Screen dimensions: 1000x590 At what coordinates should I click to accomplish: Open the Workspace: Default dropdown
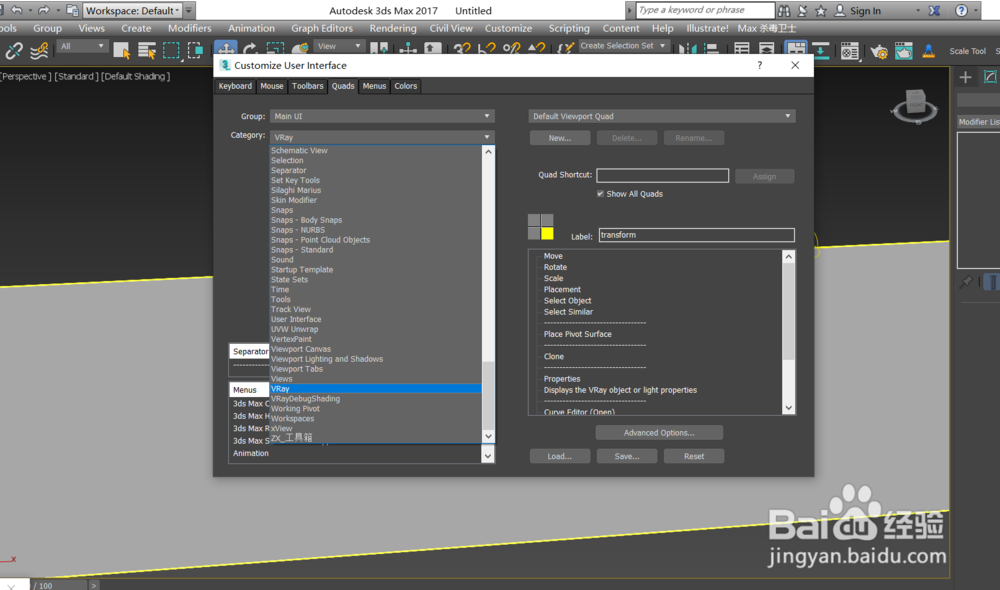pyautogui.click(x=133, y=10)
